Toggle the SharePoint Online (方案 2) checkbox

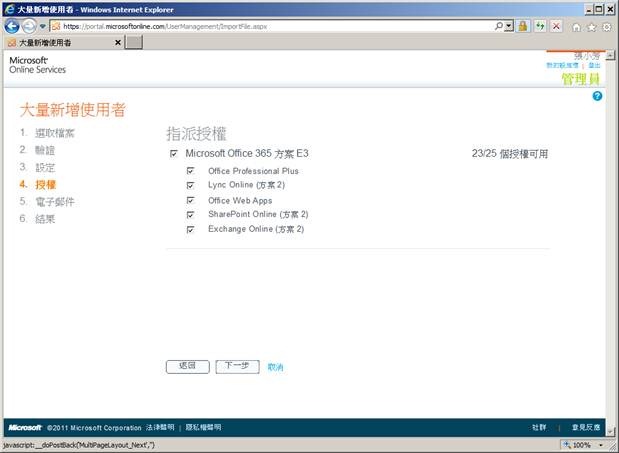click(x=190, y=215)
